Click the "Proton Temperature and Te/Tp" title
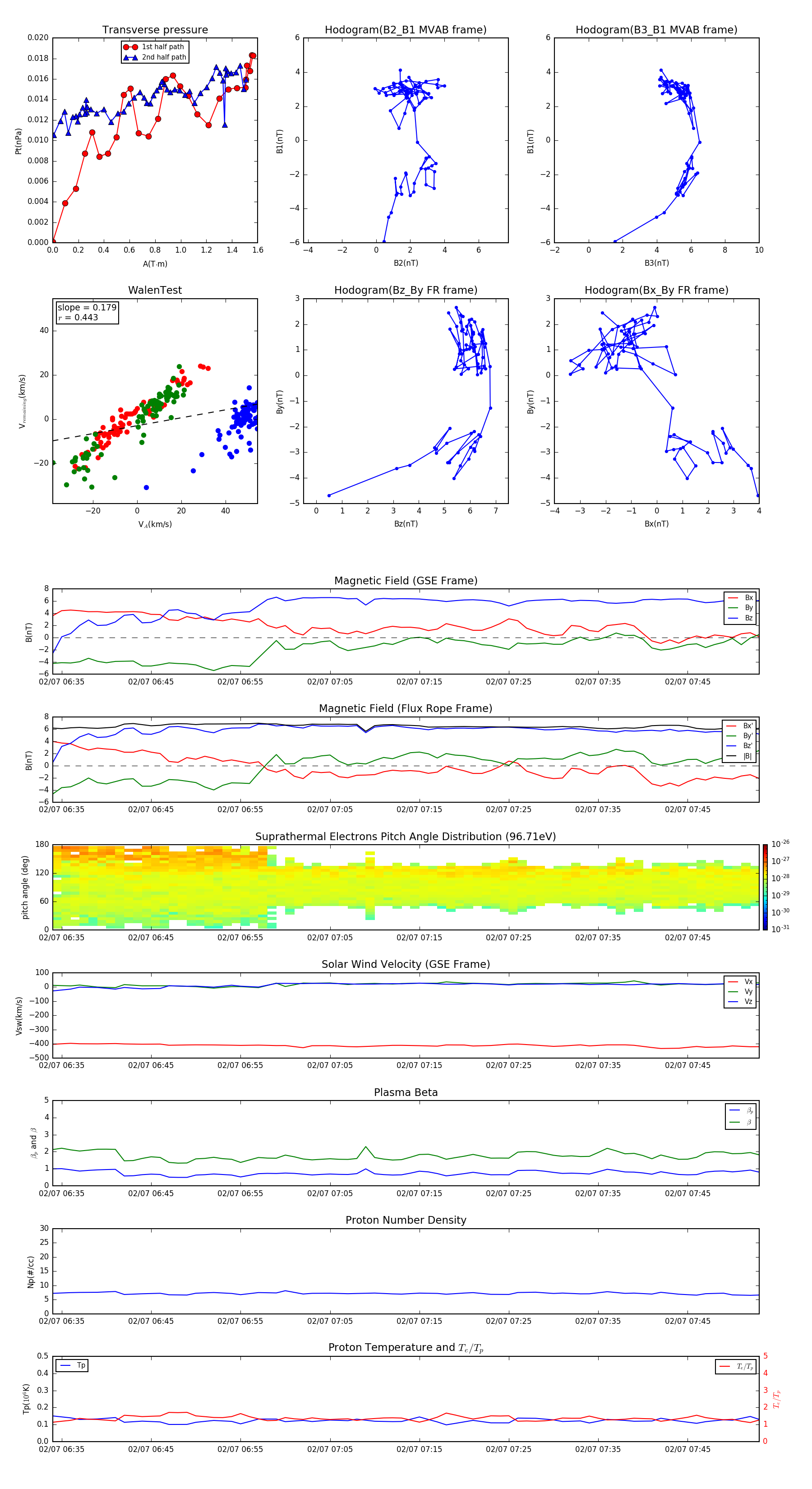Image resolution: width=812 pixels, height=1489 pixels. click(406, 1348)
